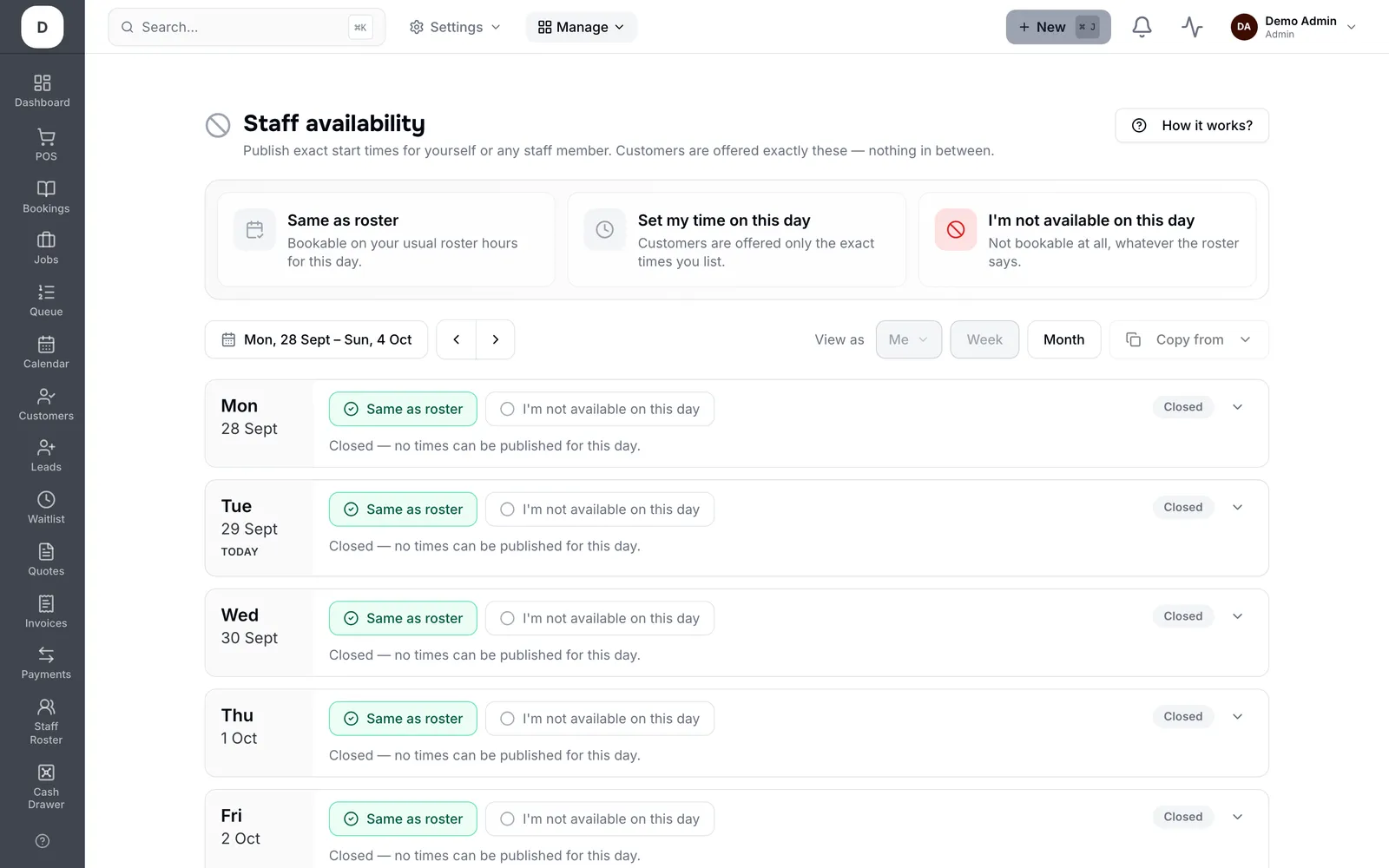Open Quotes in the sidebar
This screenshot has width=1389, height=868.
(x=46, y=559)
